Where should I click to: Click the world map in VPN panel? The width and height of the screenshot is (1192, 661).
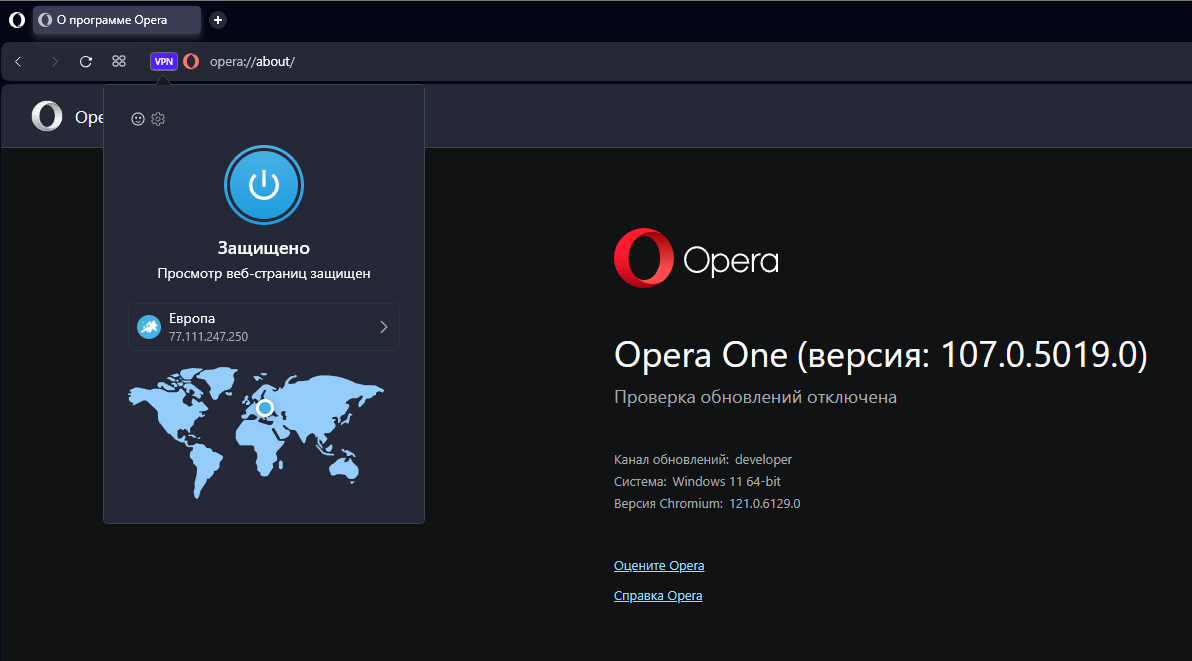pos(256,432)
